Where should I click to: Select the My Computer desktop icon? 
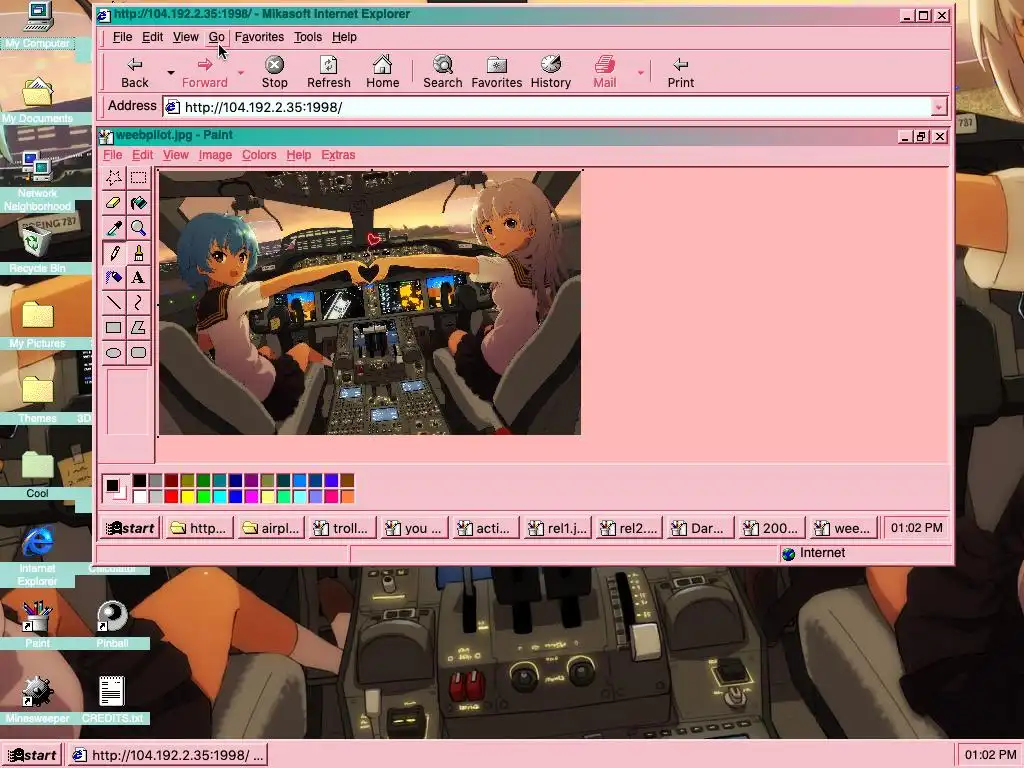click(x=38, y=26)
